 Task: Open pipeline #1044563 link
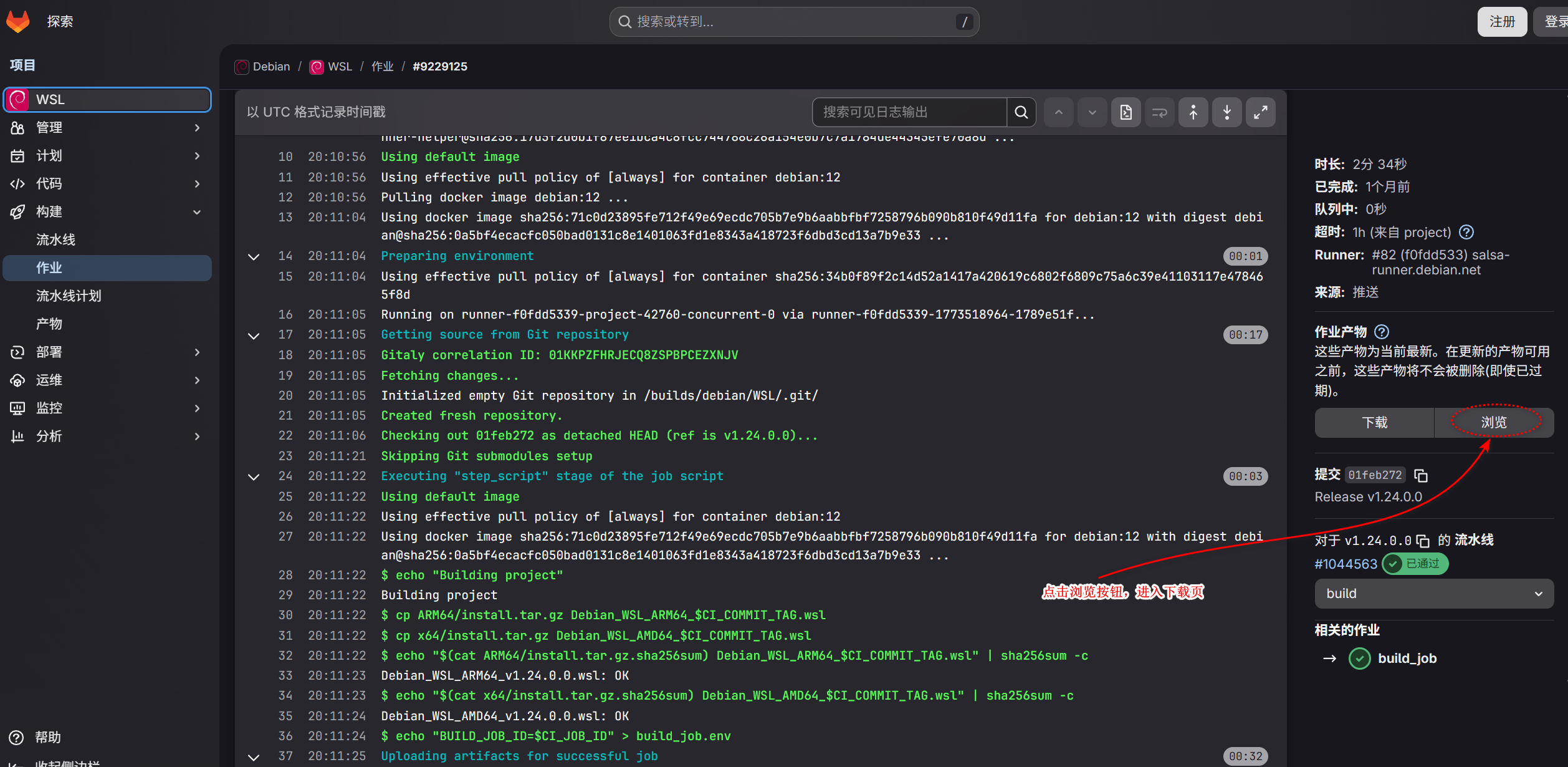coord(1346,564)
